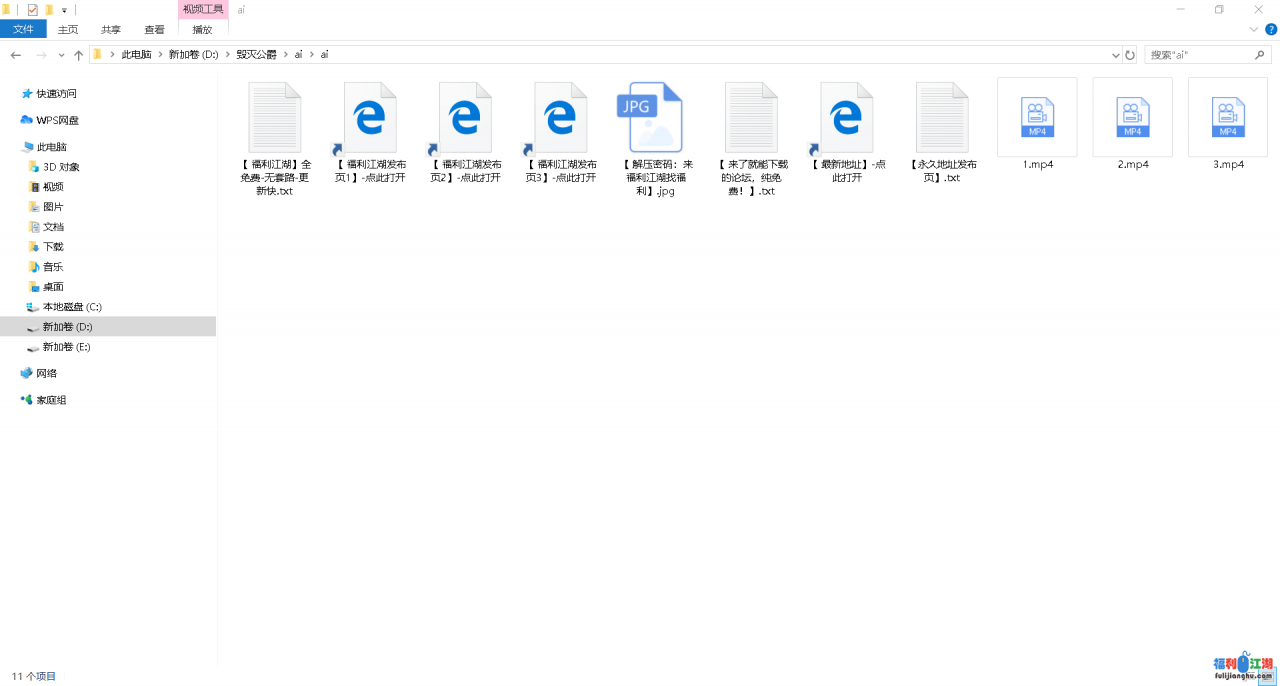Open the 1.mp4 video file
The image size is (1280, 686).
pyautogui.click(x=1037, y=118)
